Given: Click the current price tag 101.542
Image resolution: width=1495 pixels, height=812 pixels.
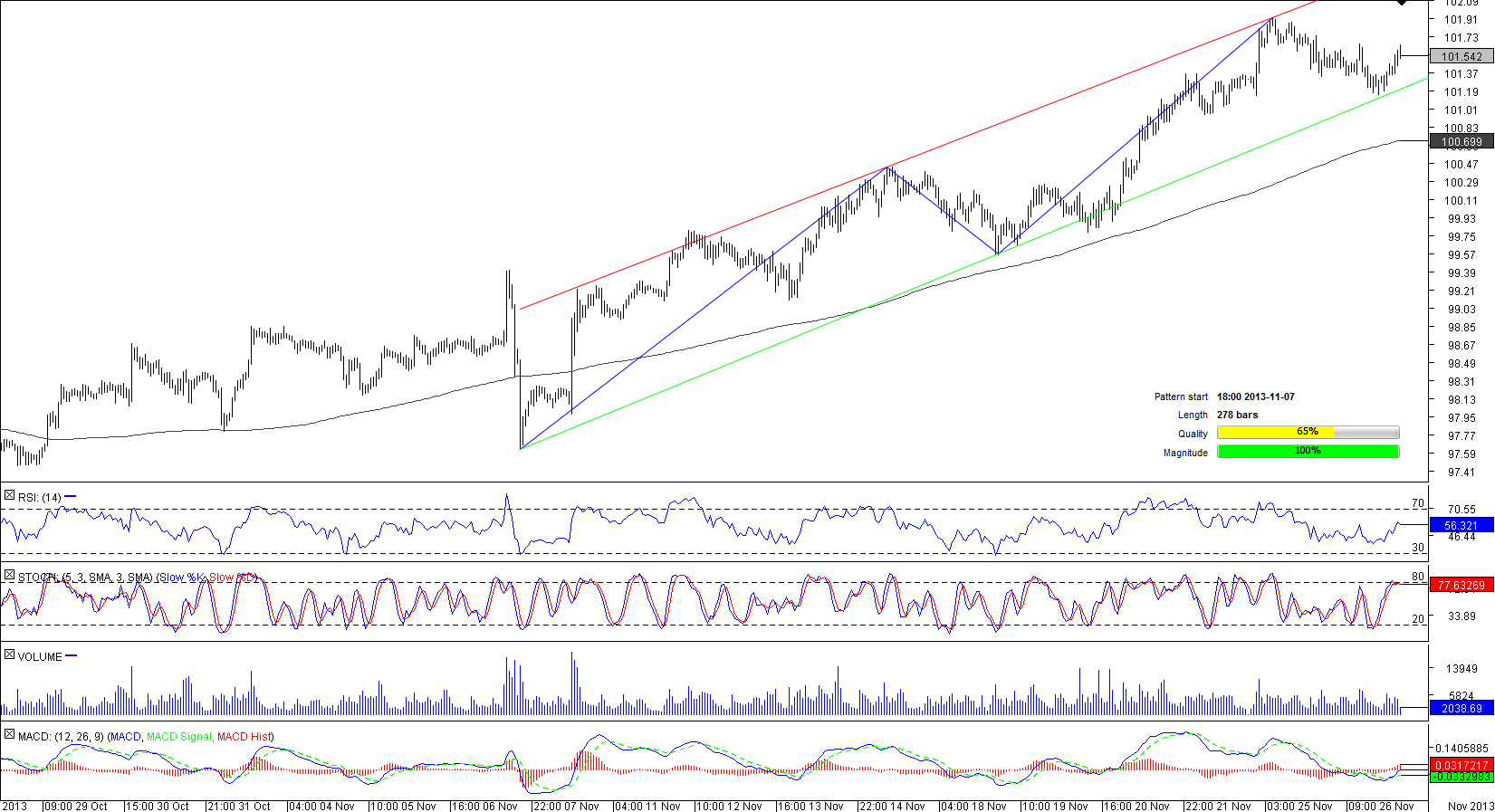Looking at the screenshot, I should (x=1461, y=56).
